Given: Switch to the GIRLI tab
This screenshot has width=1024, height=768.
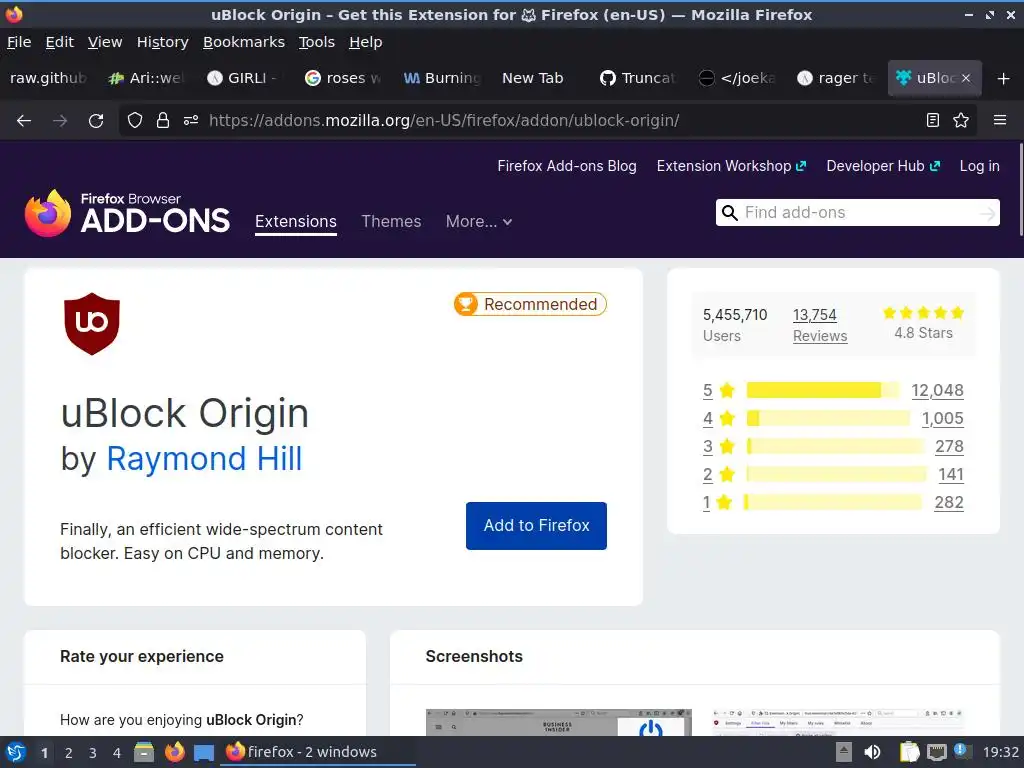Looking at the screenshot, I should pos(243,78).
